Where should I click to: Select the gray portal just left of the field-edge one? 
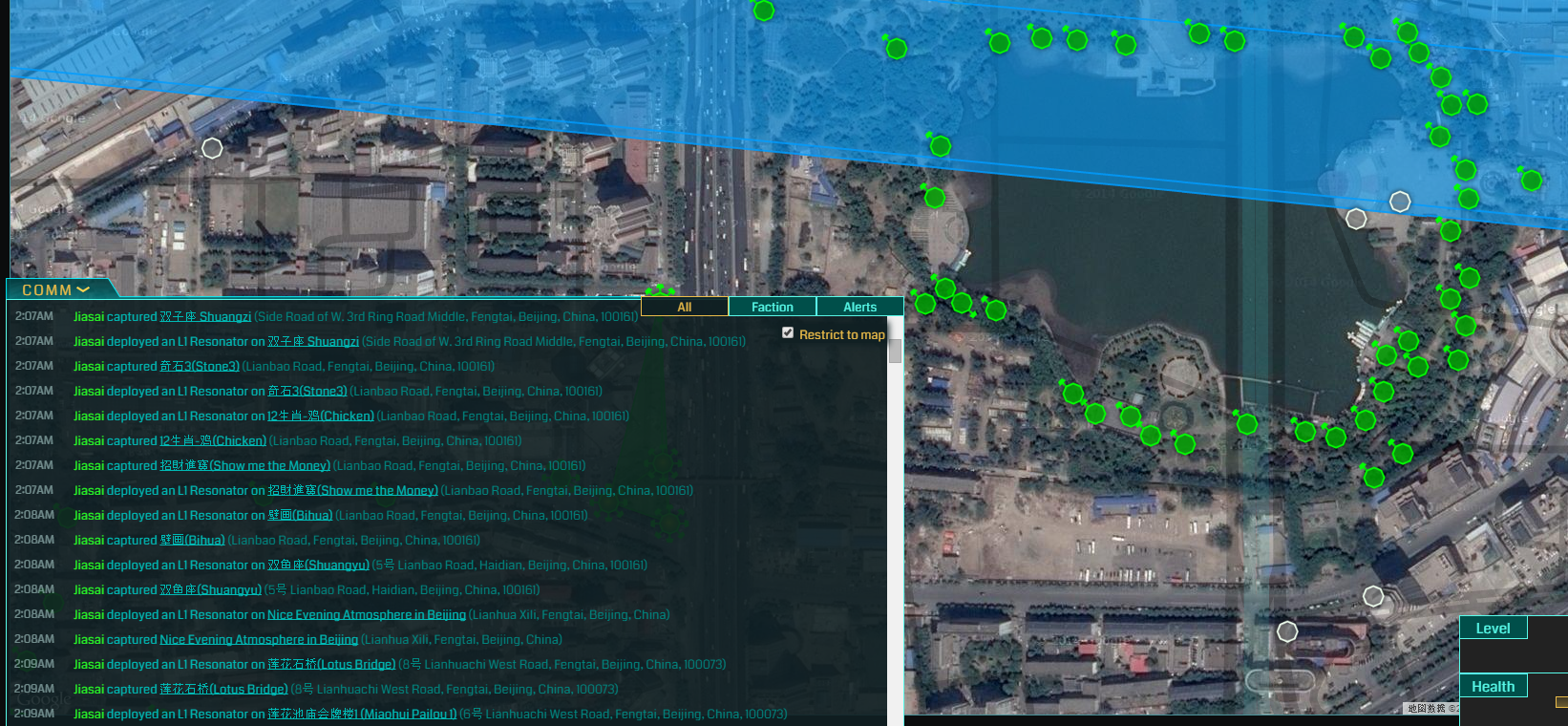pyautogui.click(x=1356, y=219)
